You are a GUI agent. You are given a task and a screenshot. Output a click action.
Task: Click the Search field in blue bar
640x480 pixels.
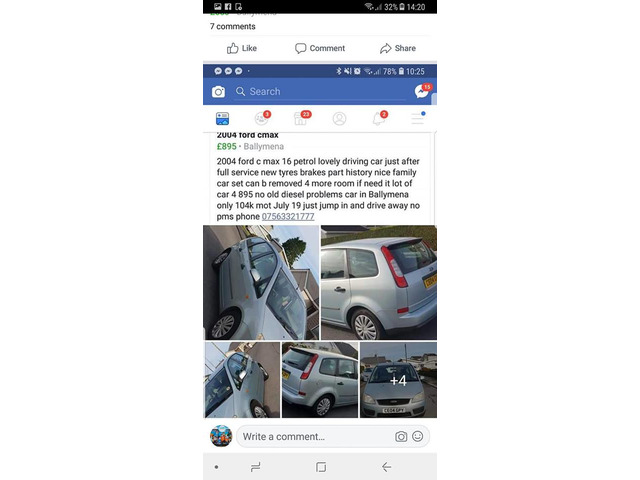[x=320, y=91]
